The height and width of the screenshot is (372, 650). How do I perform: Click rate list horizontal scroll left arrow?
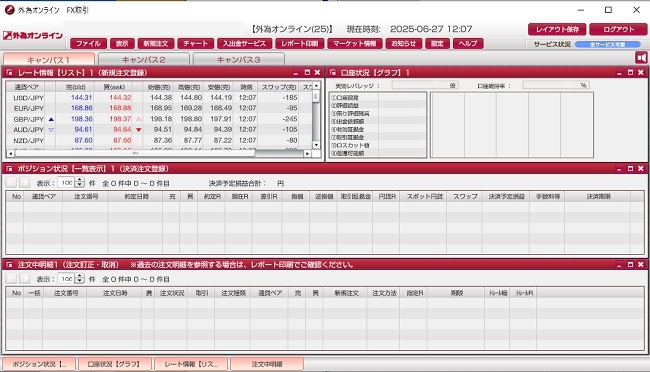[11, 153]
